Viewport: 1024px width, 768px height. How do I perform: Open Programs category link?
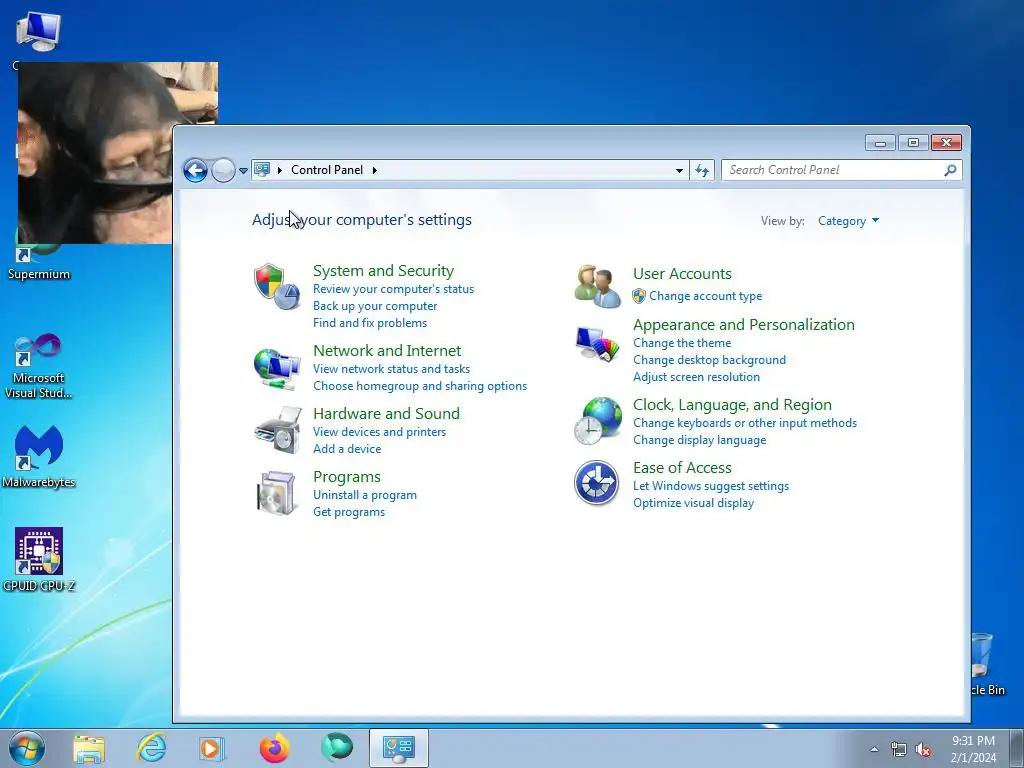346,477
